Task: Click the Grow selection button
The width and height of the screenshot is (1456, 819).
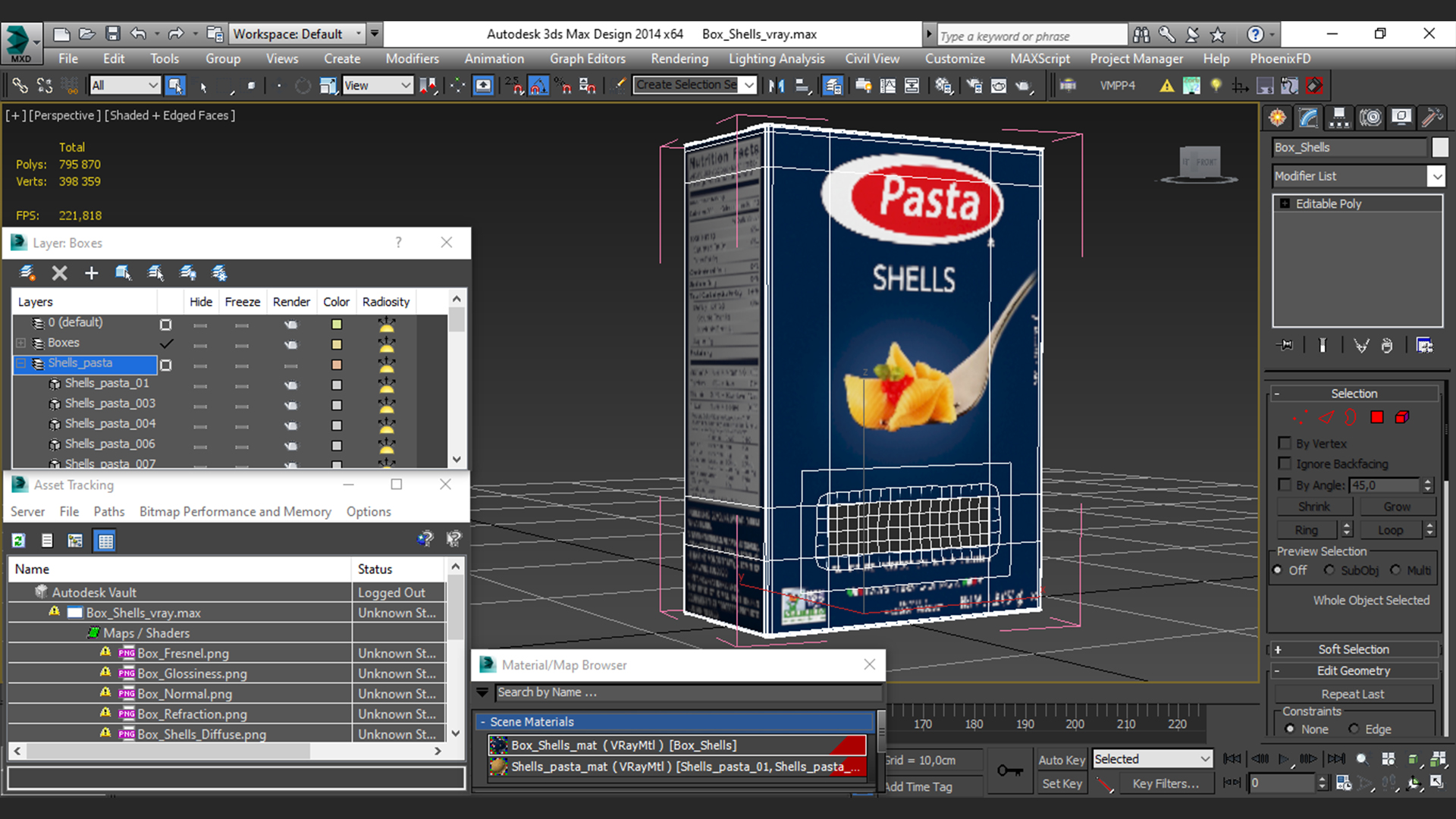Action: pos(1396,507)
